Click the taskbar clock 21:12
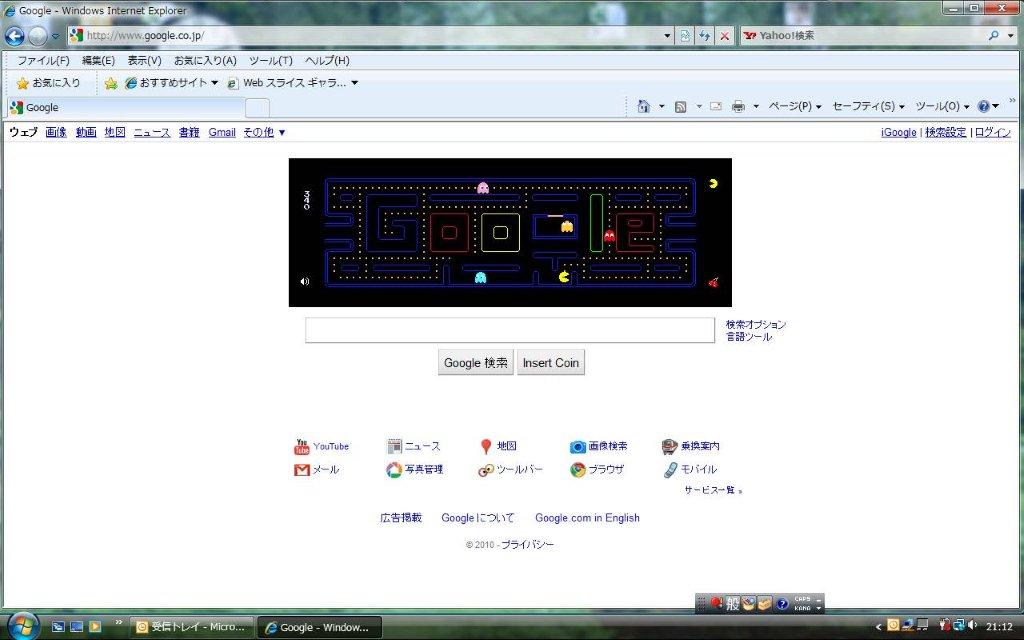This screenshot has width=1024, height=640. [x=999, y=627]
